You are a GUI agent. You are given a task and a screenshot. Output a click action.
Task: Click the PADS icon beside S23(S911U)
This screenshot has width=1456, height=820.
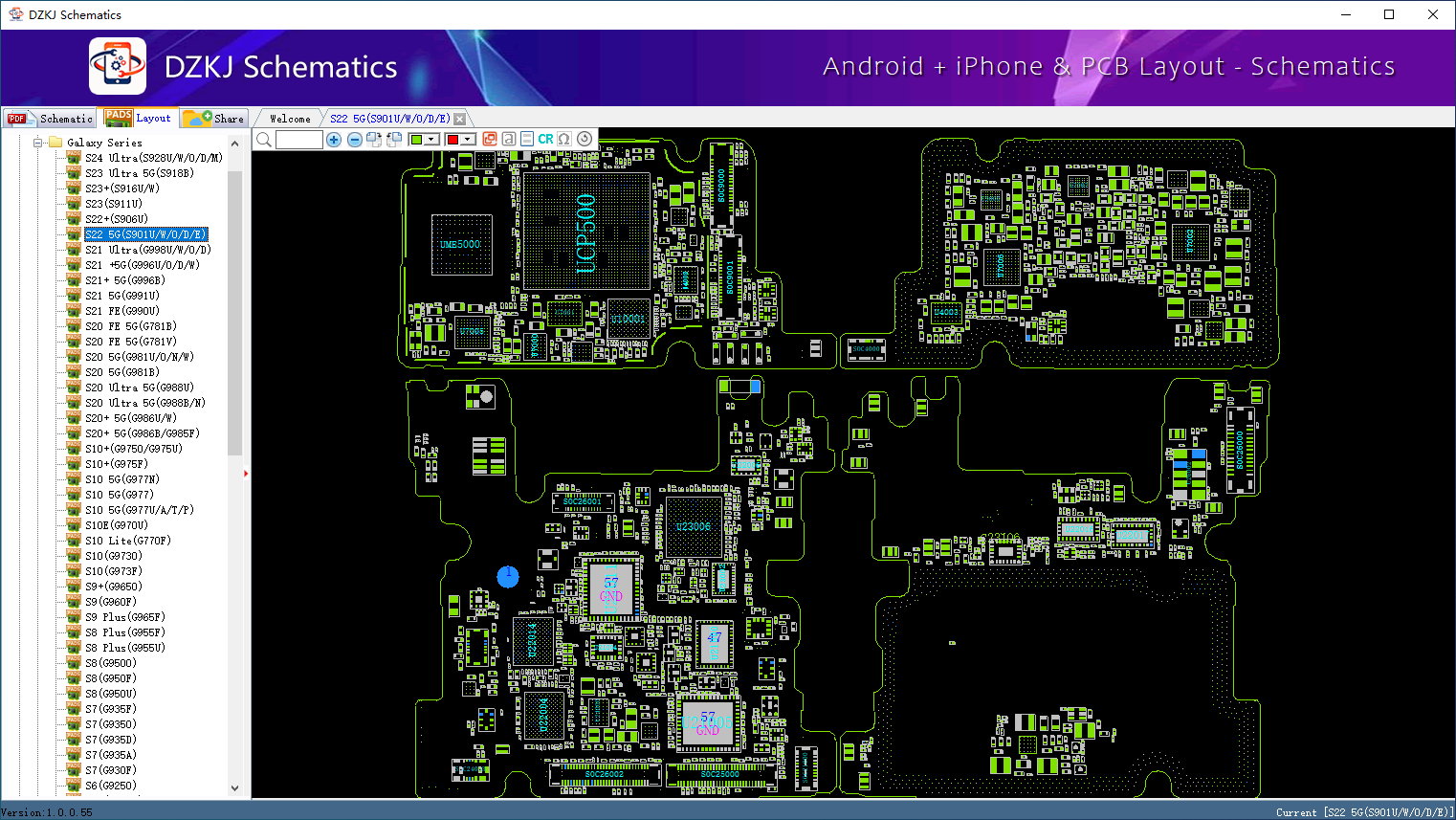pyautogui.click(x=74, y=203)
